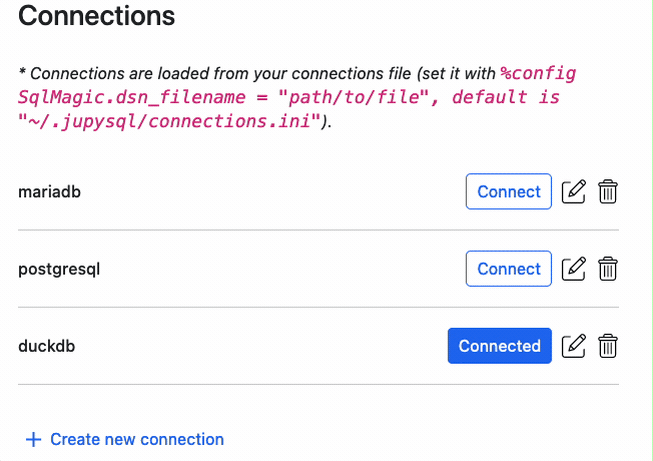Screen dimensions: 653x461
Task: Click the postgresql trash icon
Action: (x=607, y=269)
